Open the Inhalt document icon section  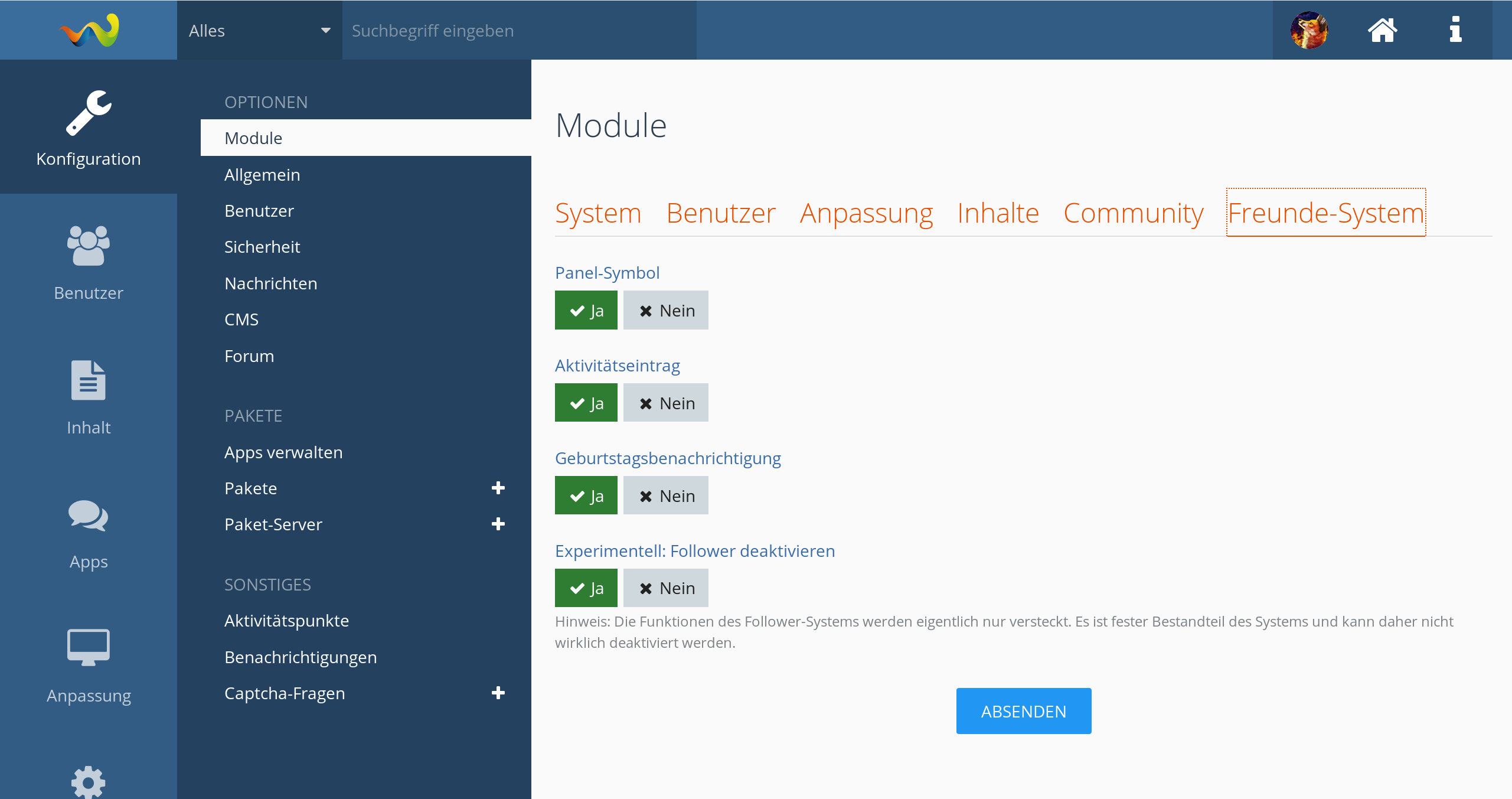click(89, 381)
